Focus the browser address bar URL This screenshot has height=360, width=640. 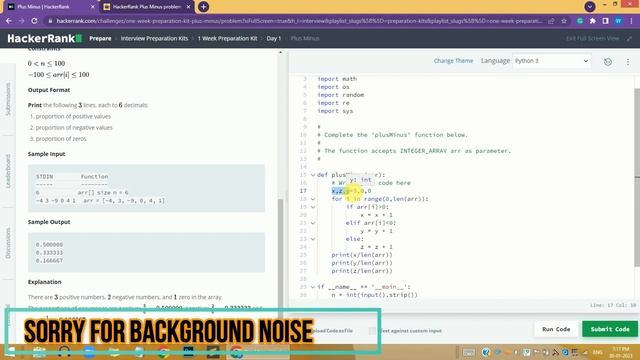[x=299, y=21]
